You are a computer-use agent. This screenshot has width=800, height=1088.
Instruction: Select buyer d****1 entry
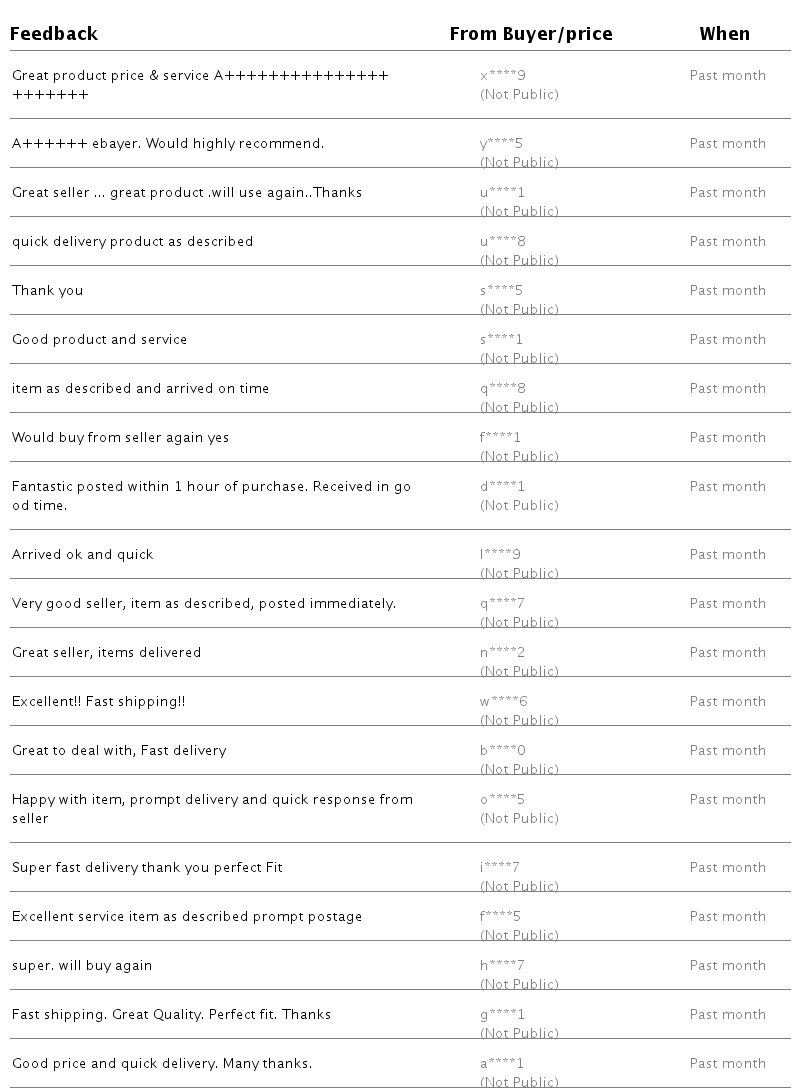[x=502, y=486]
